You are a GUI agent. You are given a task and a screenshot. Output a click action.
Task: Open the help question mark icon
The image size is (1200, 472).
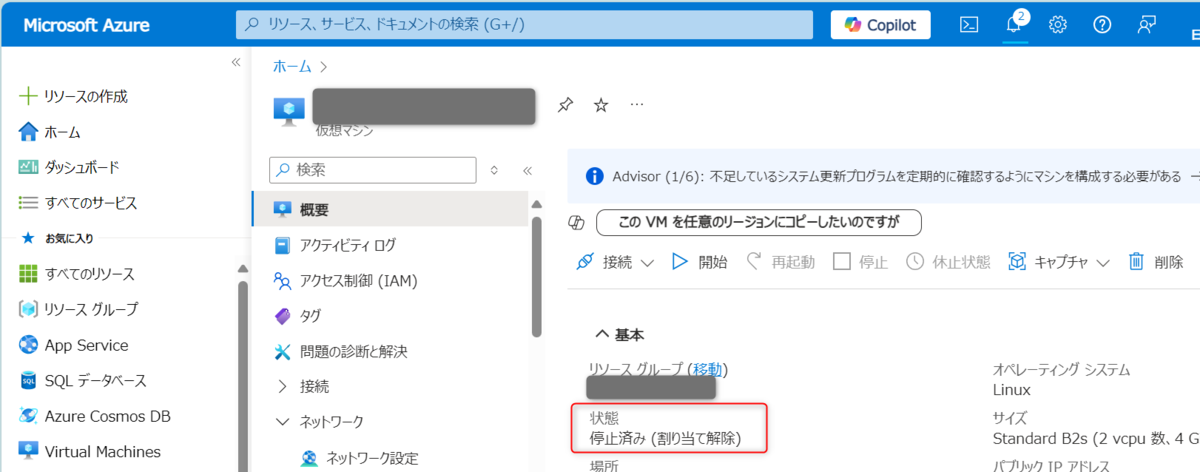[x=1102, y=25]
